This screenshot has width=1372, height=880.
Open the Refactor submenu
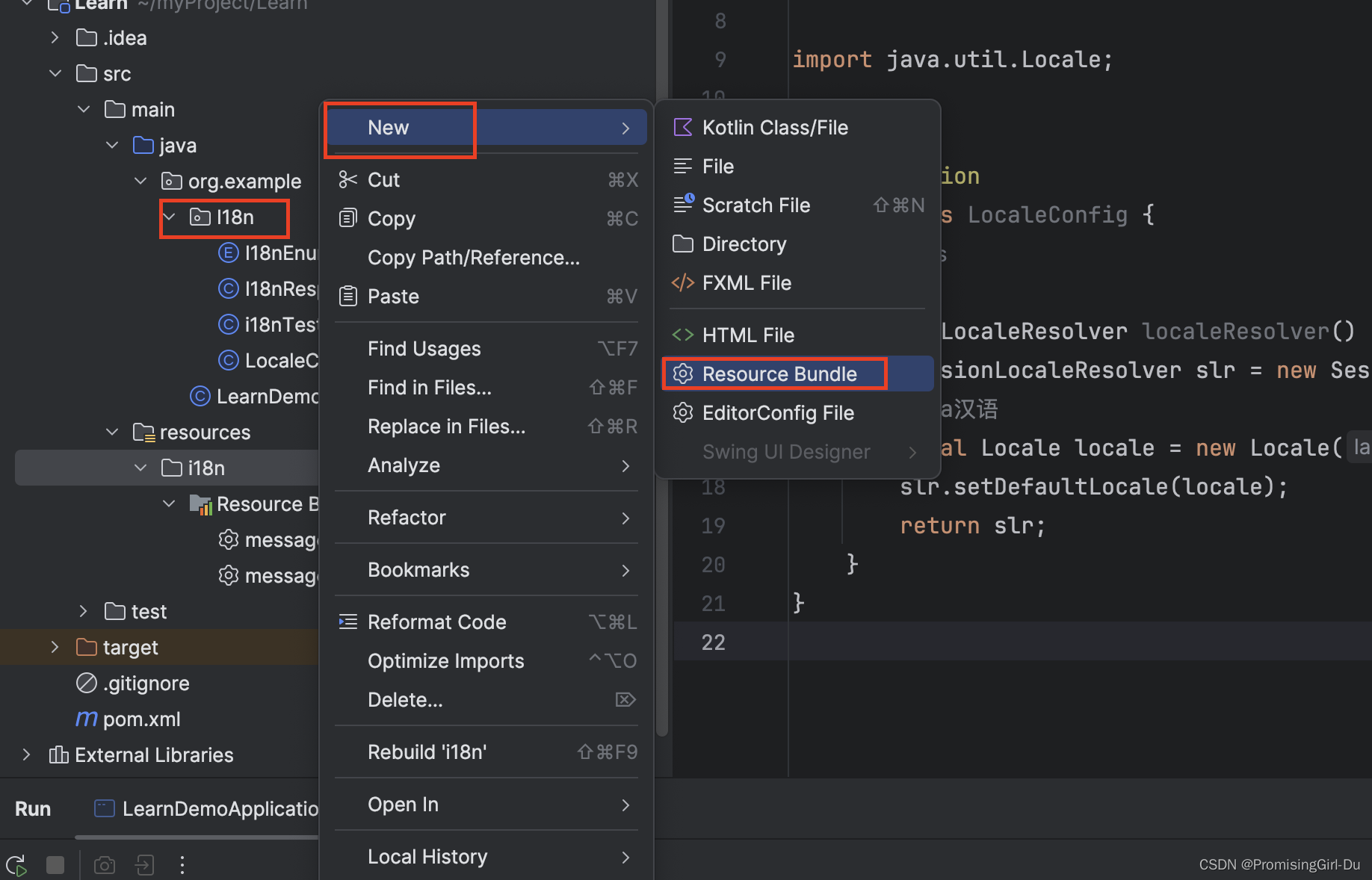point(487,518)
